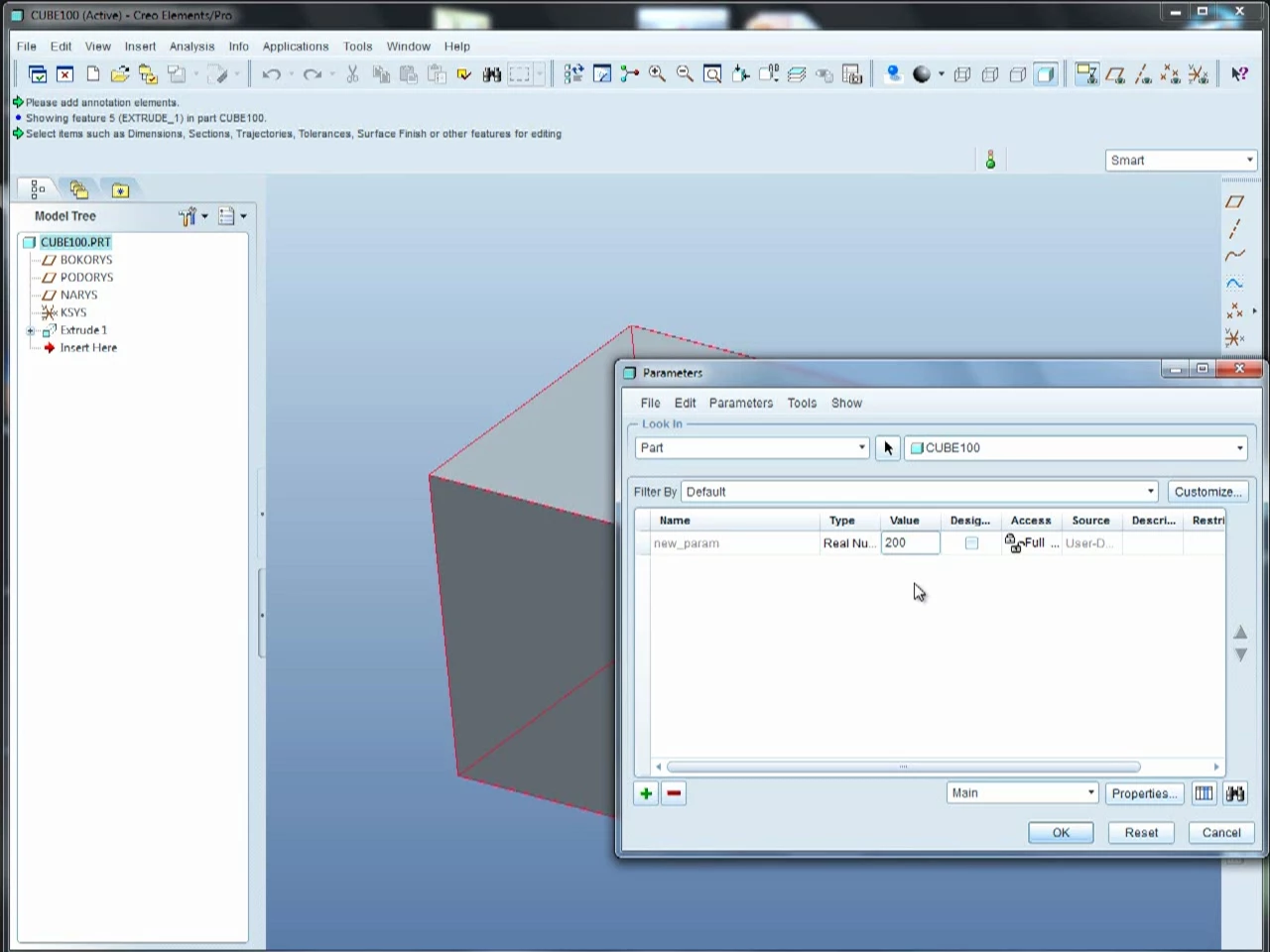Click the Customize... button
The width and height of the screenshot is (1270, 952).
[1207, 492]
